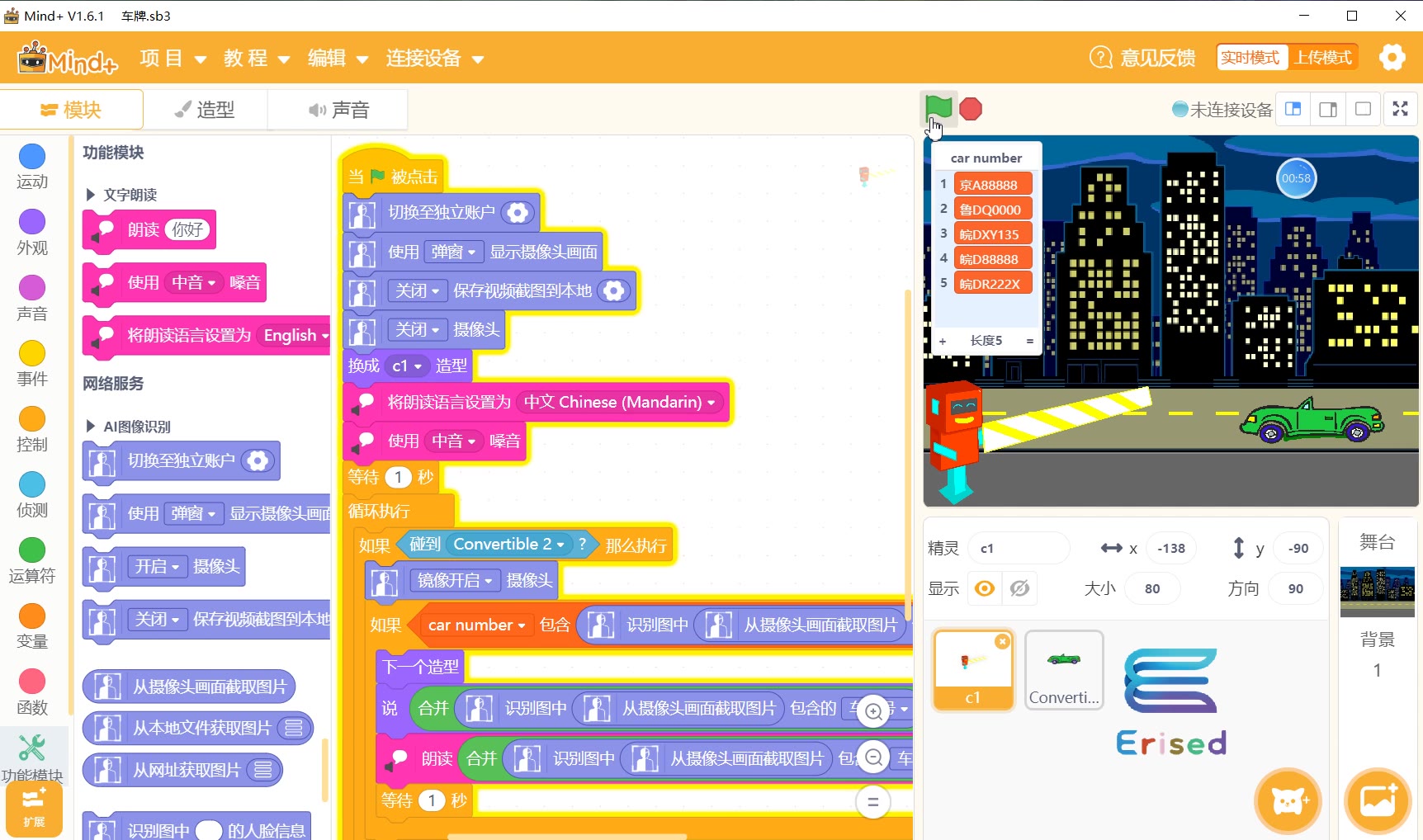Open the 项目 project menu
This screenshot has width=1423, height=840.
(173, 59)
